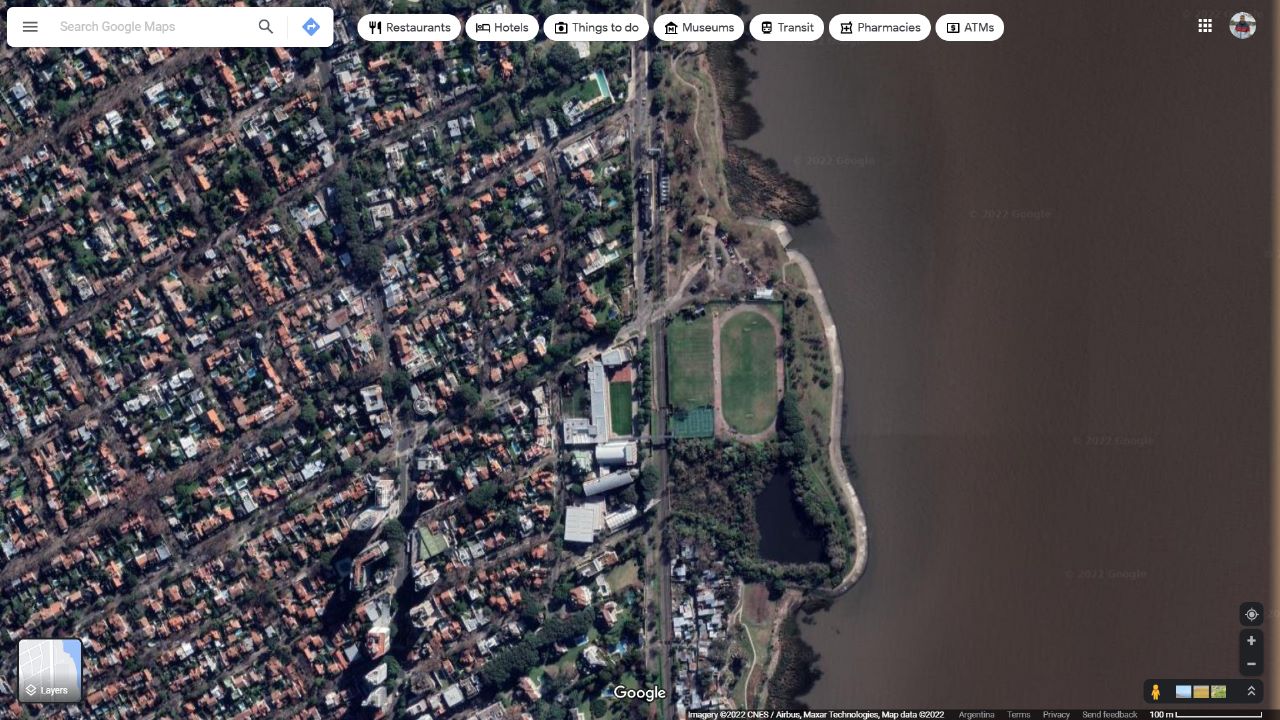Zoom in with the plus button
Image resolution: width=1280 pixels, height=720 pixels.
[x=1251, y=641]
